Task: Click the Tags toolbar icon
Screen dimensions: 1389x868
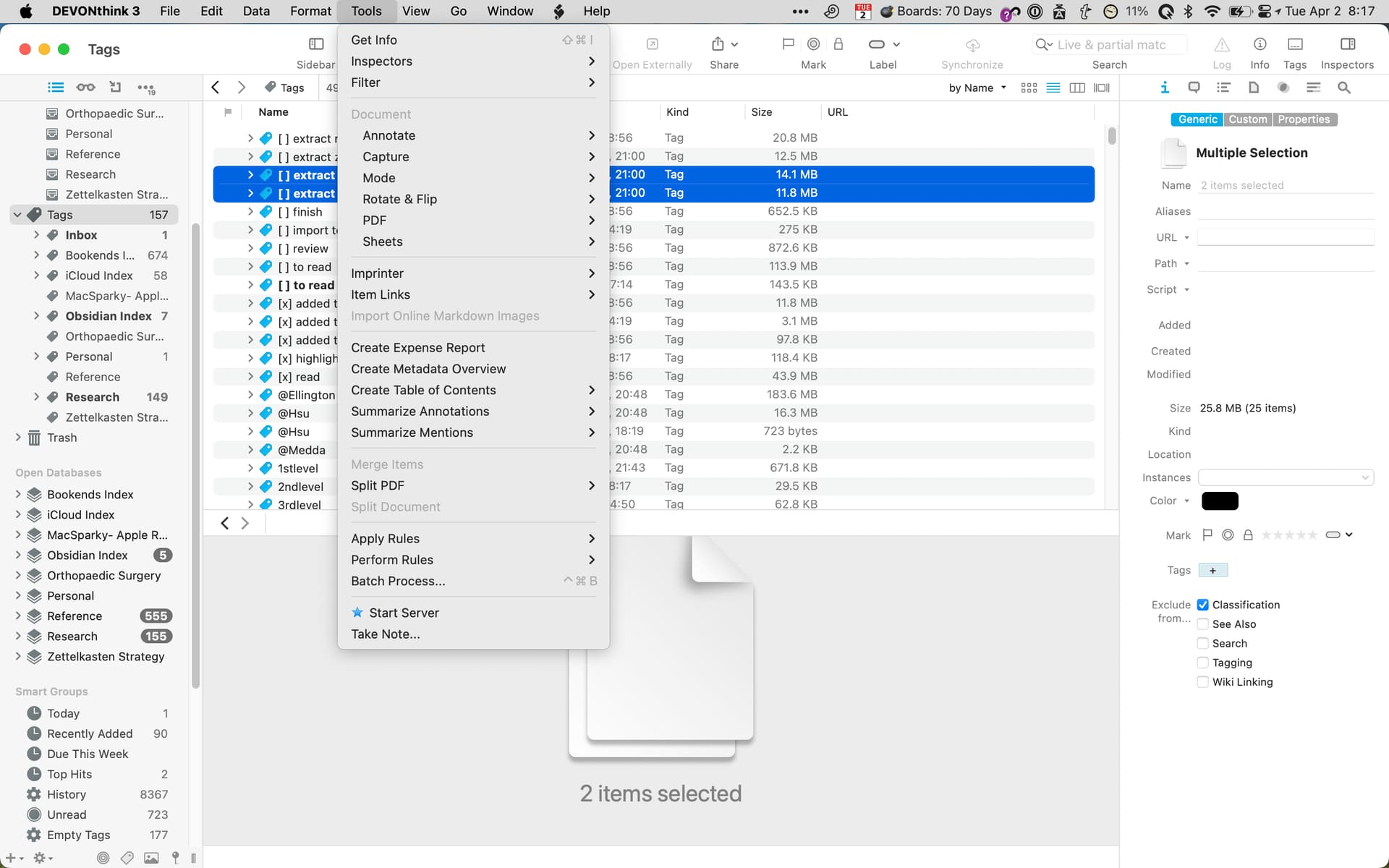Action: 1294,45
